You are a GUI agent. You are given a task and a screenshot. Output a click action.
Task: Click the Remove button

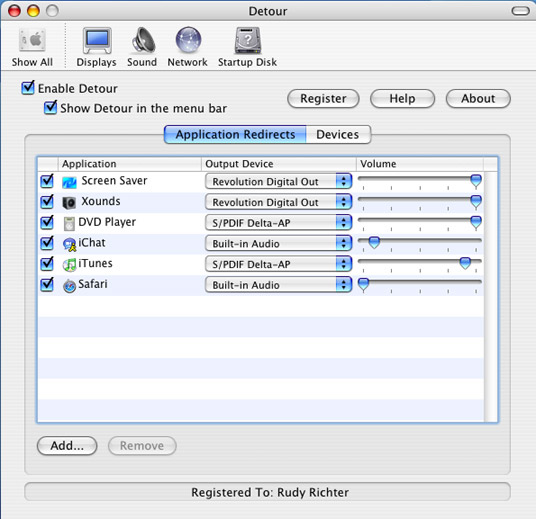(x=142, y=446)
